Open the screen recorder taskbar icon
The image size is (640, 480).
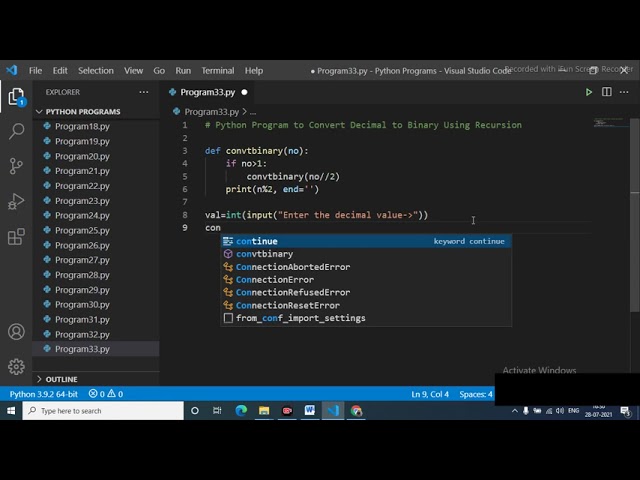tap(287, 411)
